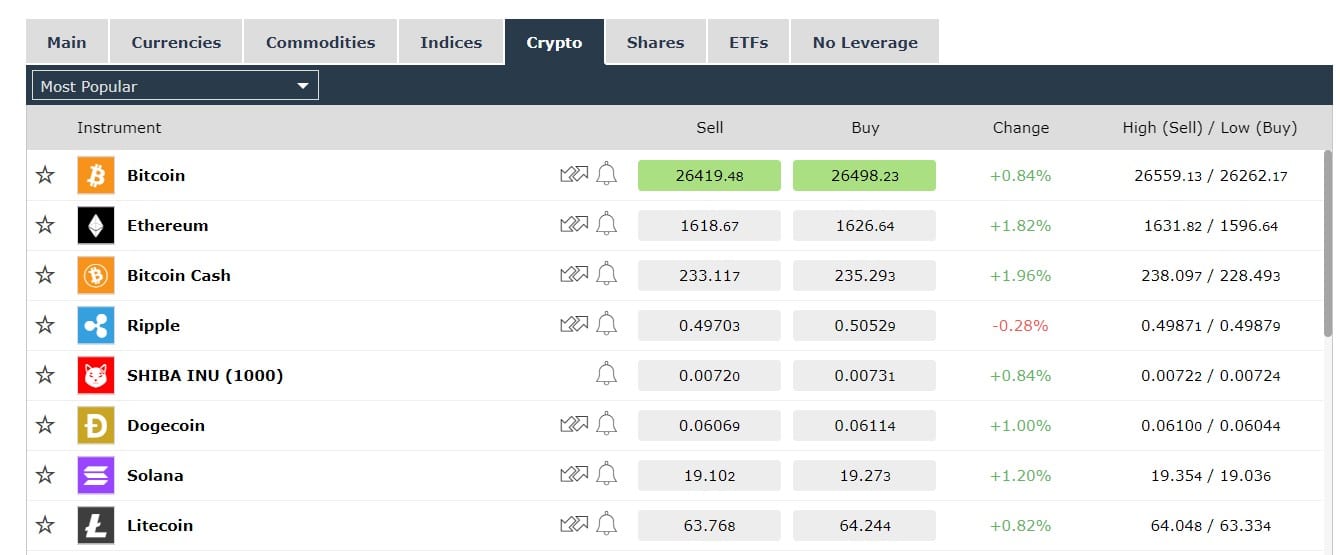Set price alert bell for Litecoin
The width and height of the screenshot is (1340, 555).
(606, 525)
